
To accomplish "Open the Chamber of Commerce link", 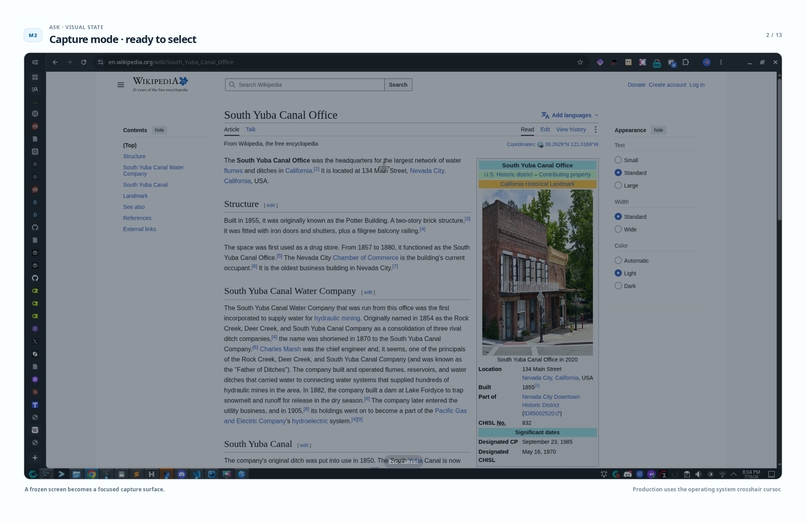I will (x=365, y=258).
